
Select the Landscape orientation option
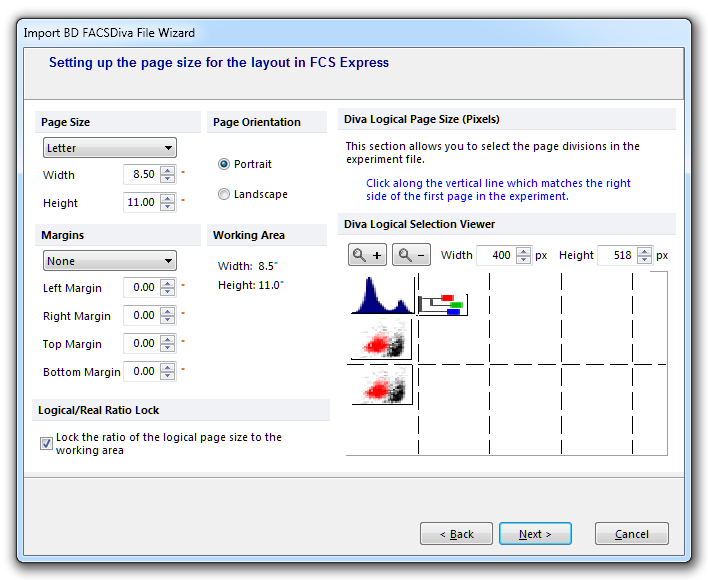coord(224,194)
